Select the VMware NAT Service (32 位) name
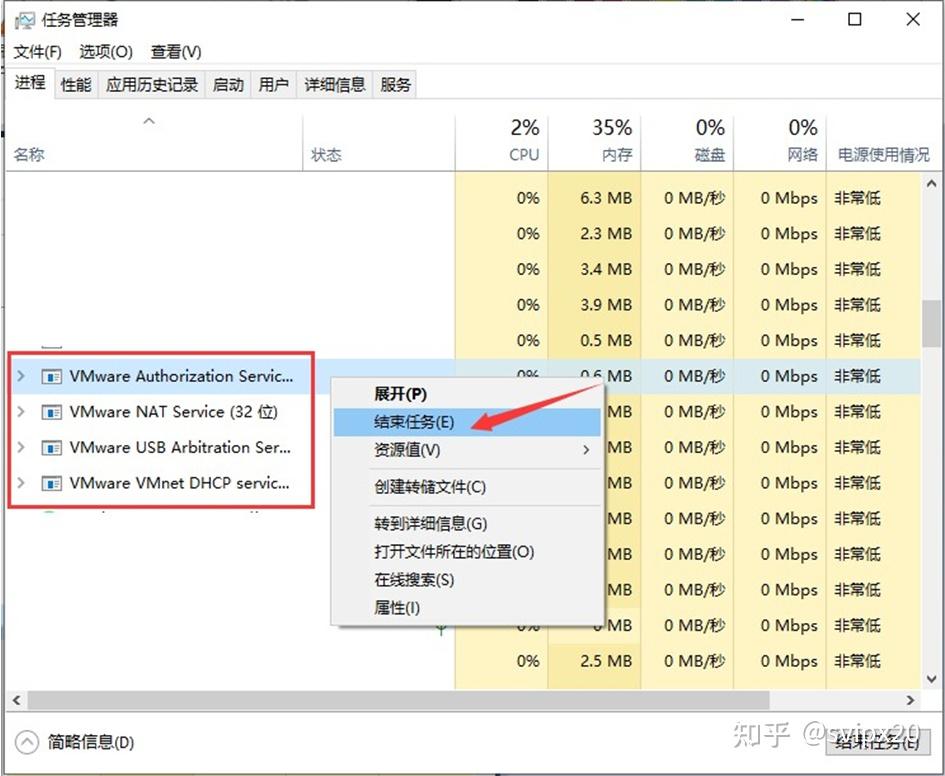The height and width of the screenshot is (776, 945). [x=174, y=412]
